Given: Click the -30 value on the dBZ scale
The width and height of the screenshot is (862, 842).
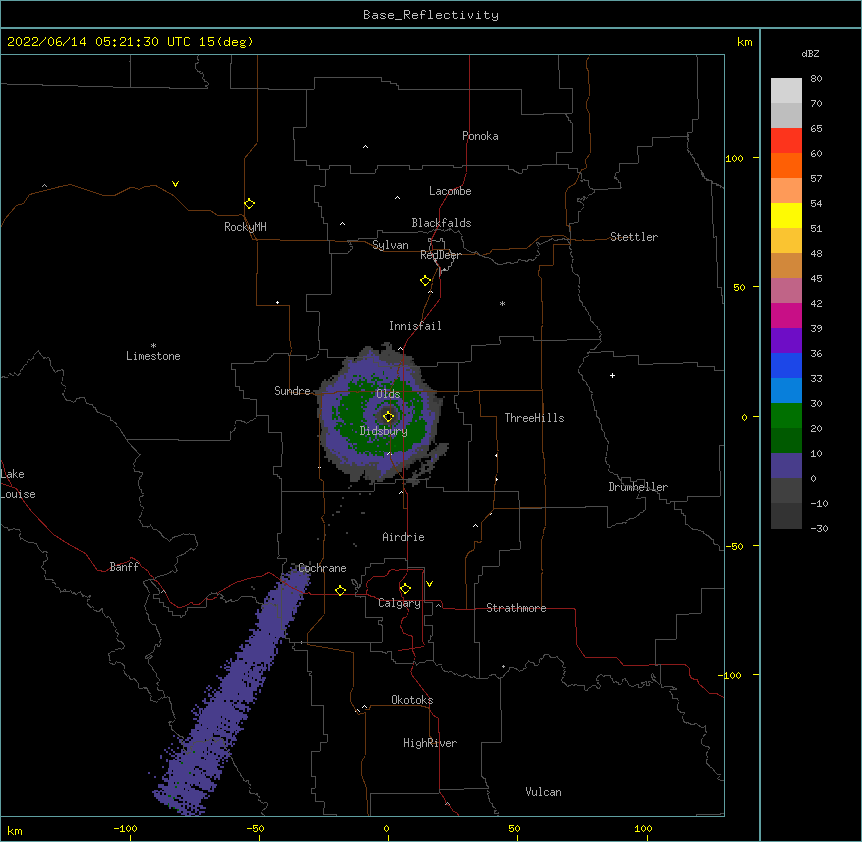Looking at the screenshot, I should (x=819, y=528).
